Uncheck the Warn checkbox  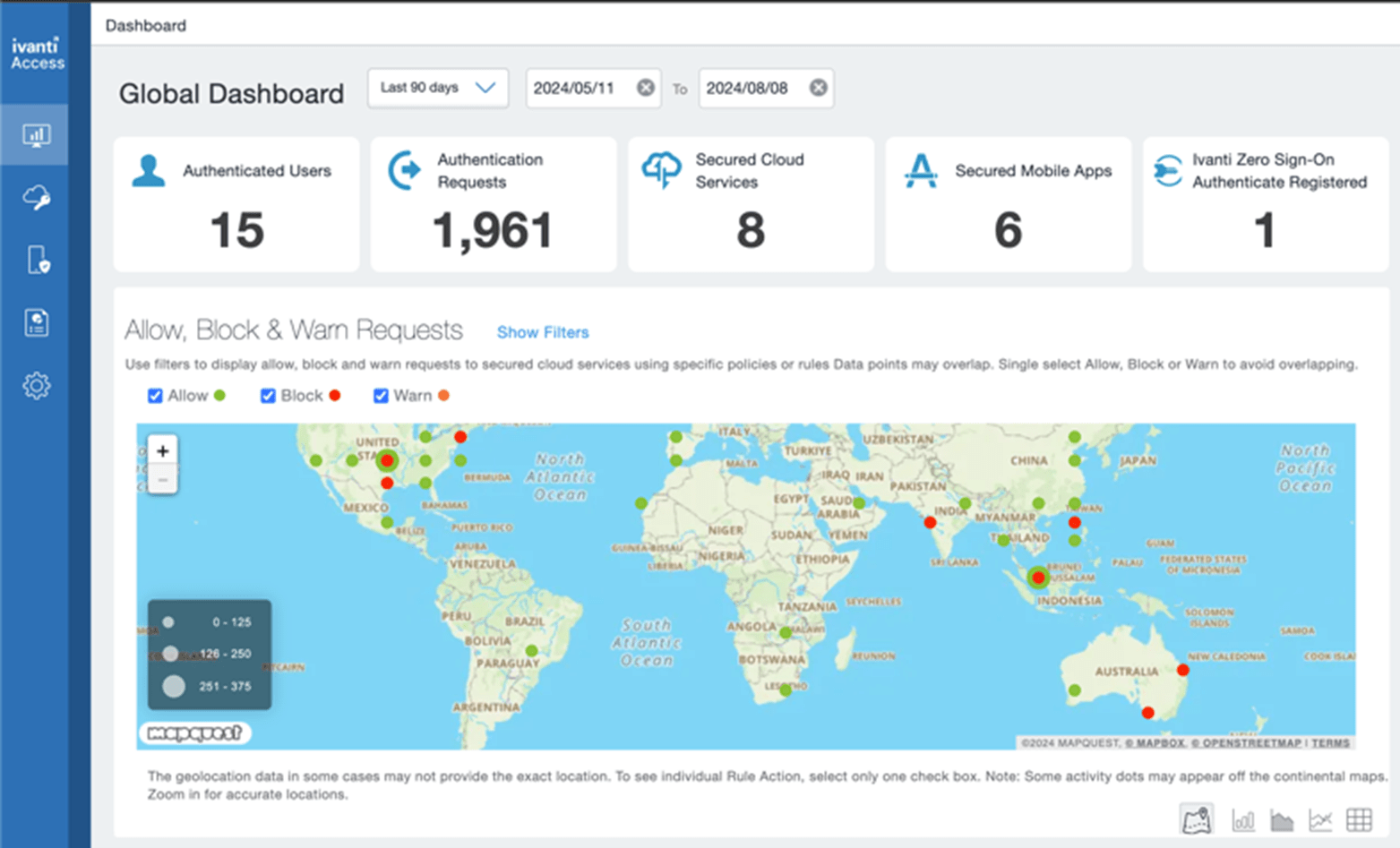point(381,396)
